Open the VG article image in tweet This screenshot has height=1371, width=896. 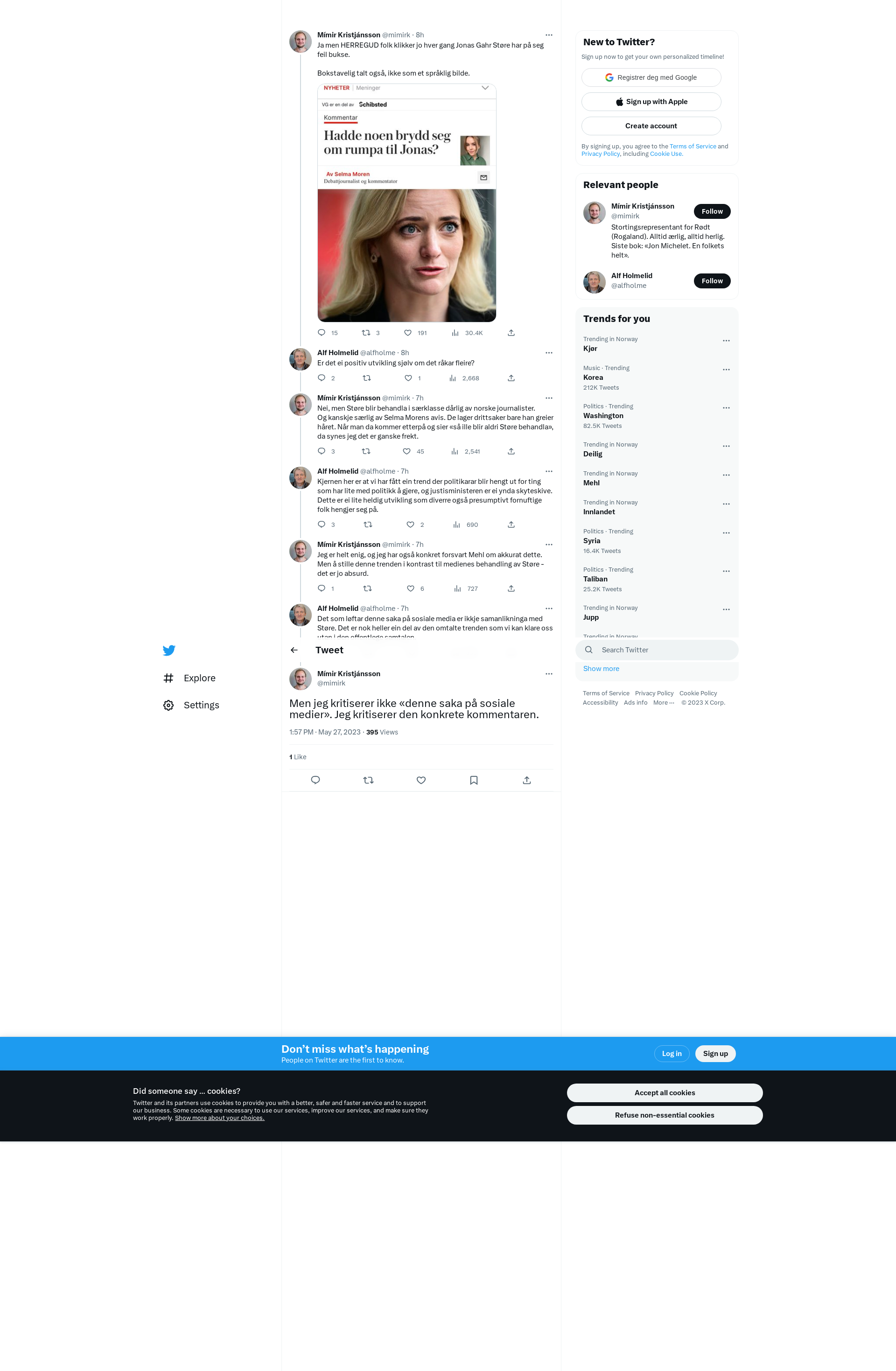(407, 203)
